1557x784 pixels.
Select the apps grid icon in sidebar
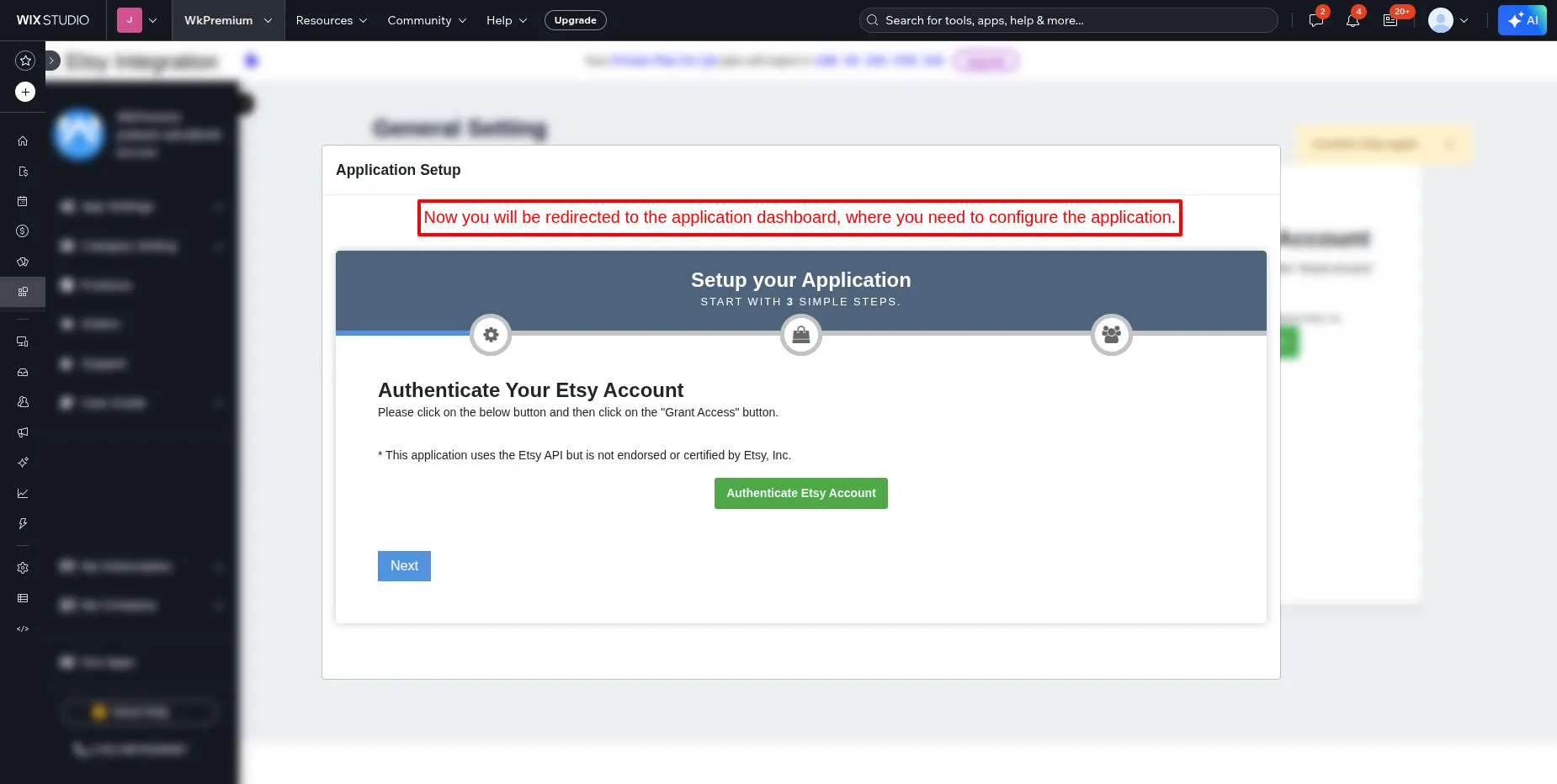click(23, 292)
